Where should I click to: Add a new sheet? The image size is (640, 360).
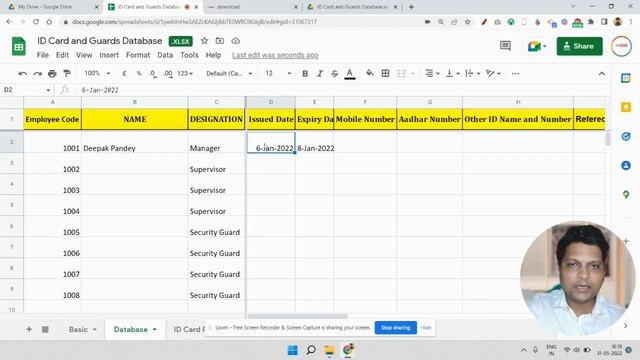[x=29, y=329]
